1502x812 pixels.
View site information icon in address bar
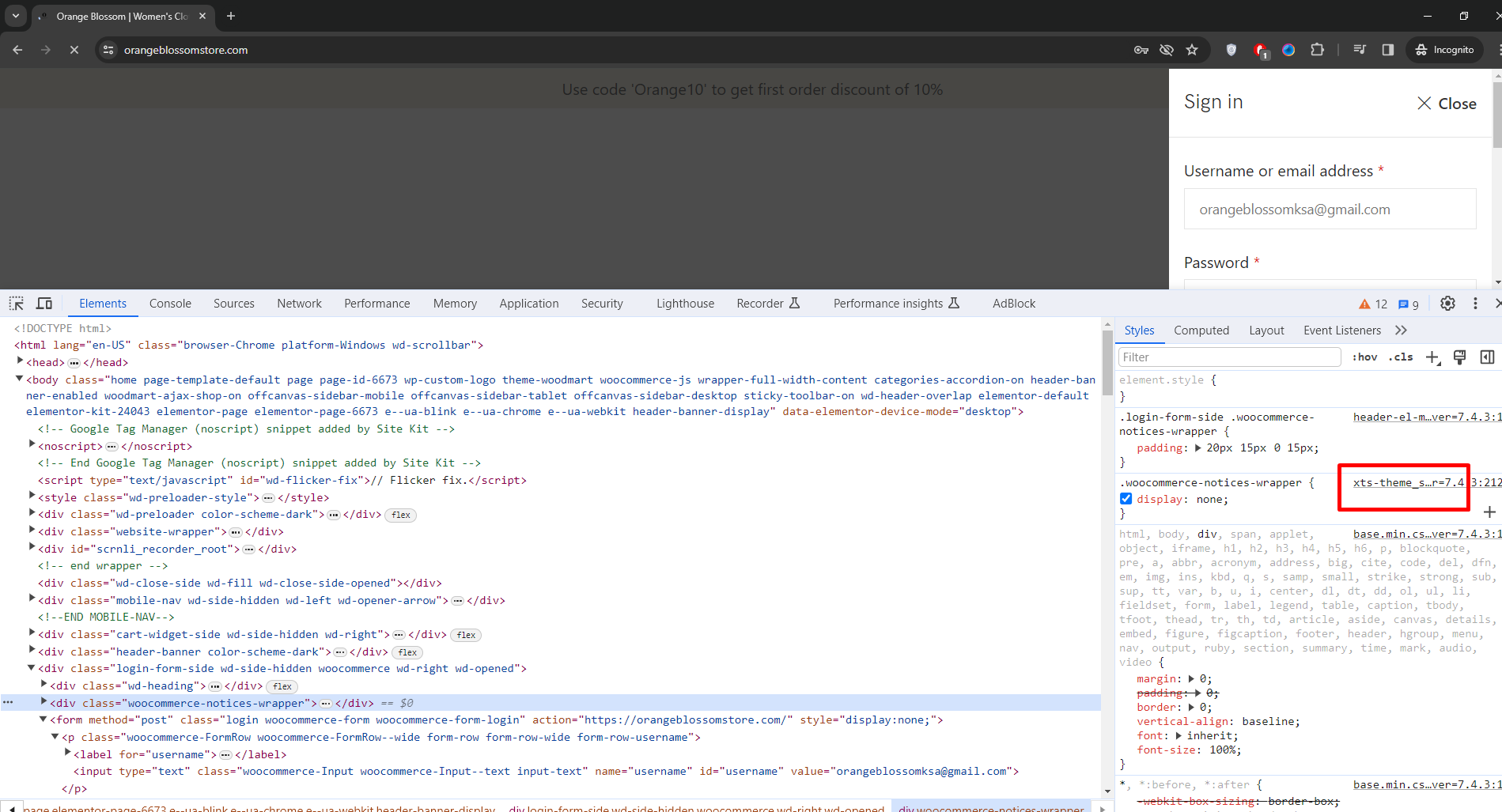tap(109, 50)
